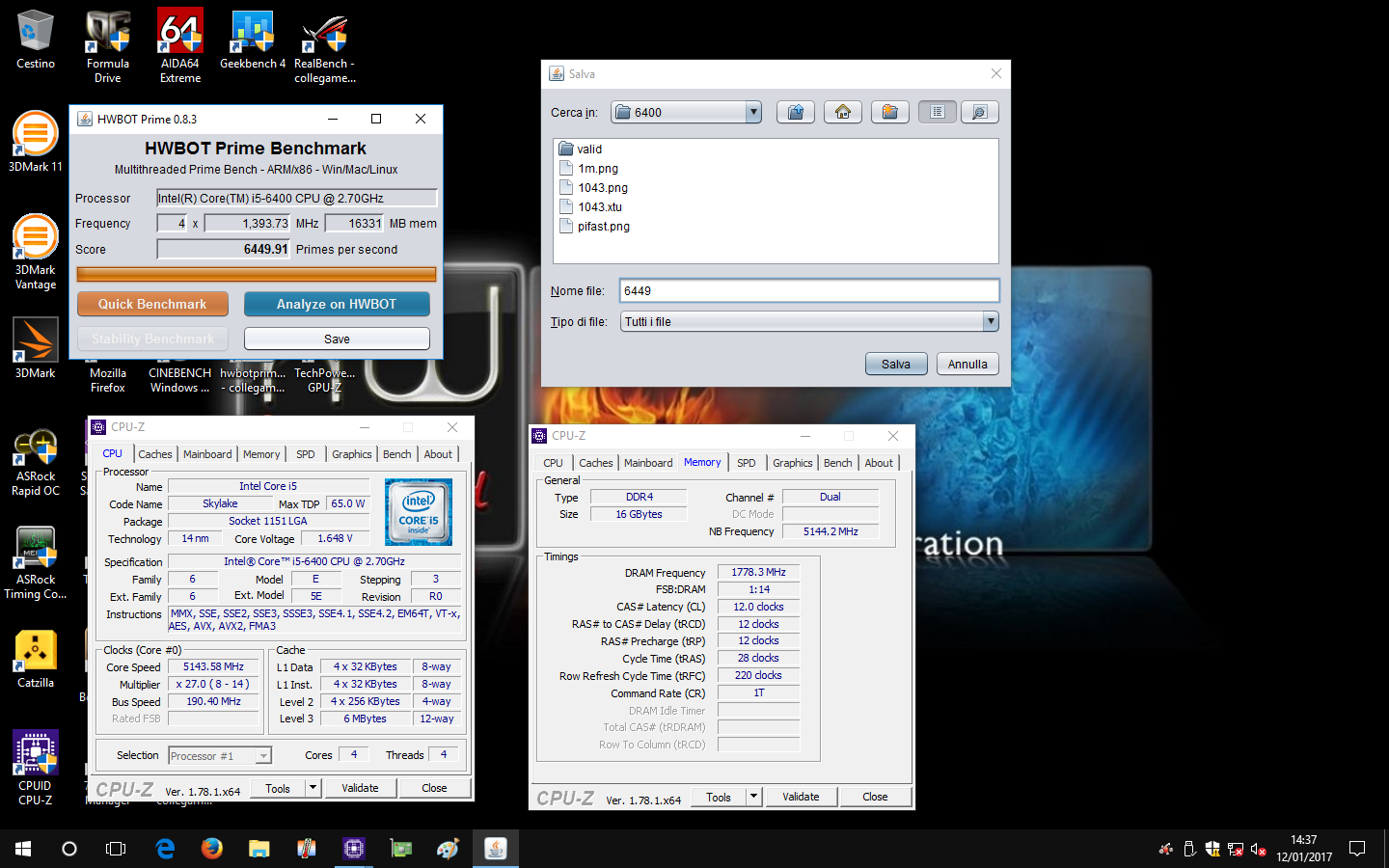Click the Salva button
The width and height of the screenshot is (1389, 868).
tap(896, 364)
